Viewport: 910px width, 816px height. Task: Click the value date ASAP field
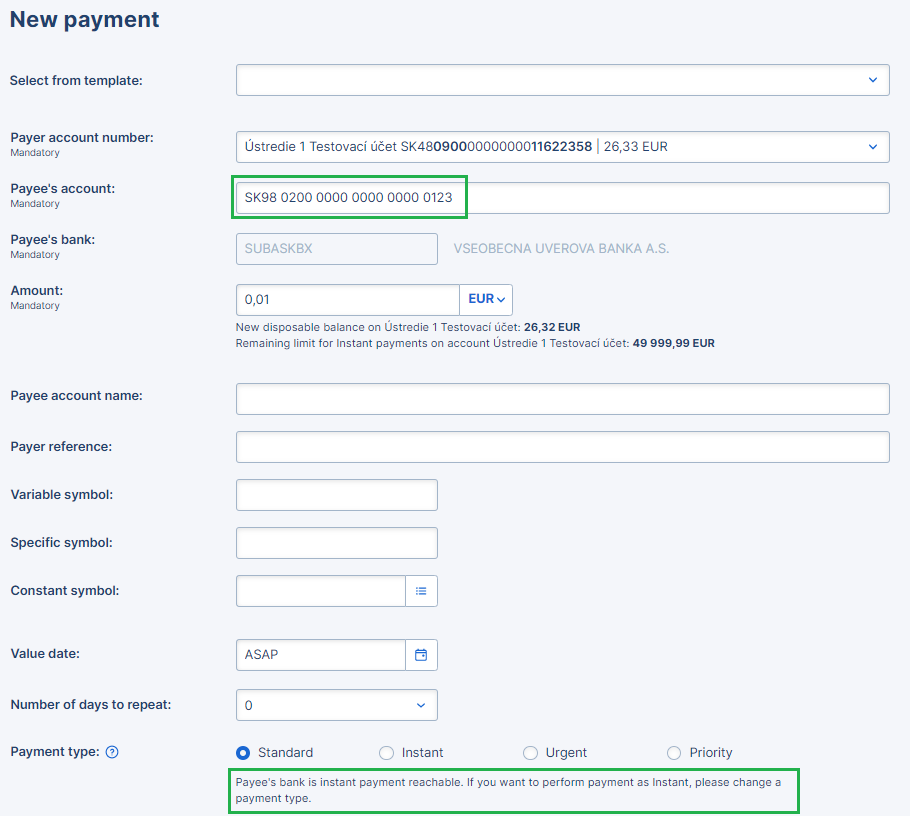pyautogui.click(x=320, y=655)
